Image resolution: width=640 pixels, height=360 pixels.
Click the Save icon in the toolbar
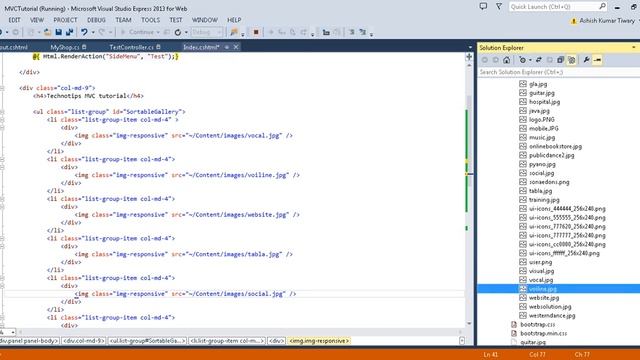click(x=58, y=32)
